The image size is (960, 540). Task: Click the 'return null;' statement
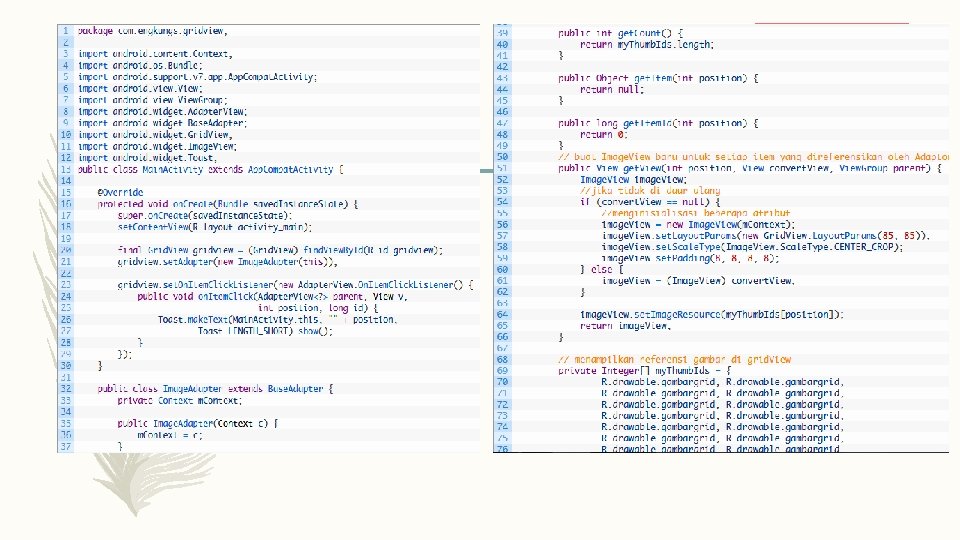[x=612, y=89]
